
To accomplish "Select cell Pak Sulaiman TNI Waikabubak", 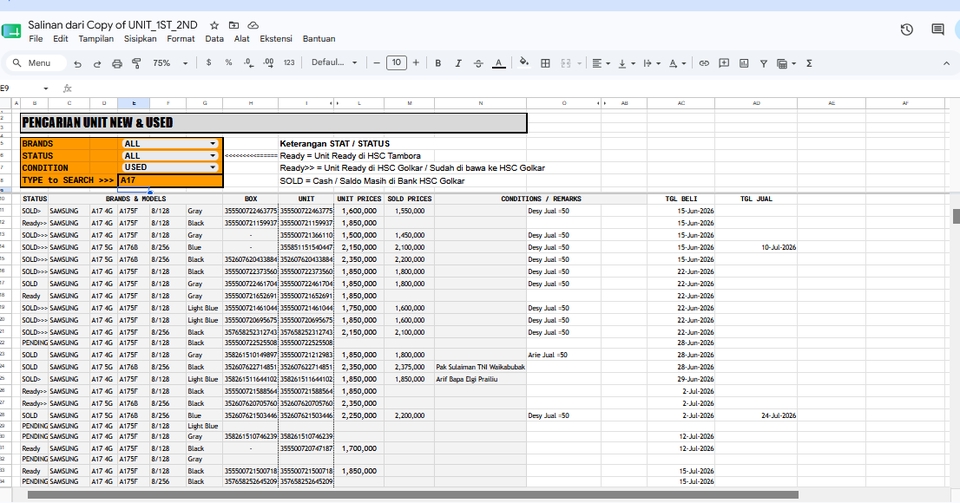I will pyautogui.click(x=481, y=367).
